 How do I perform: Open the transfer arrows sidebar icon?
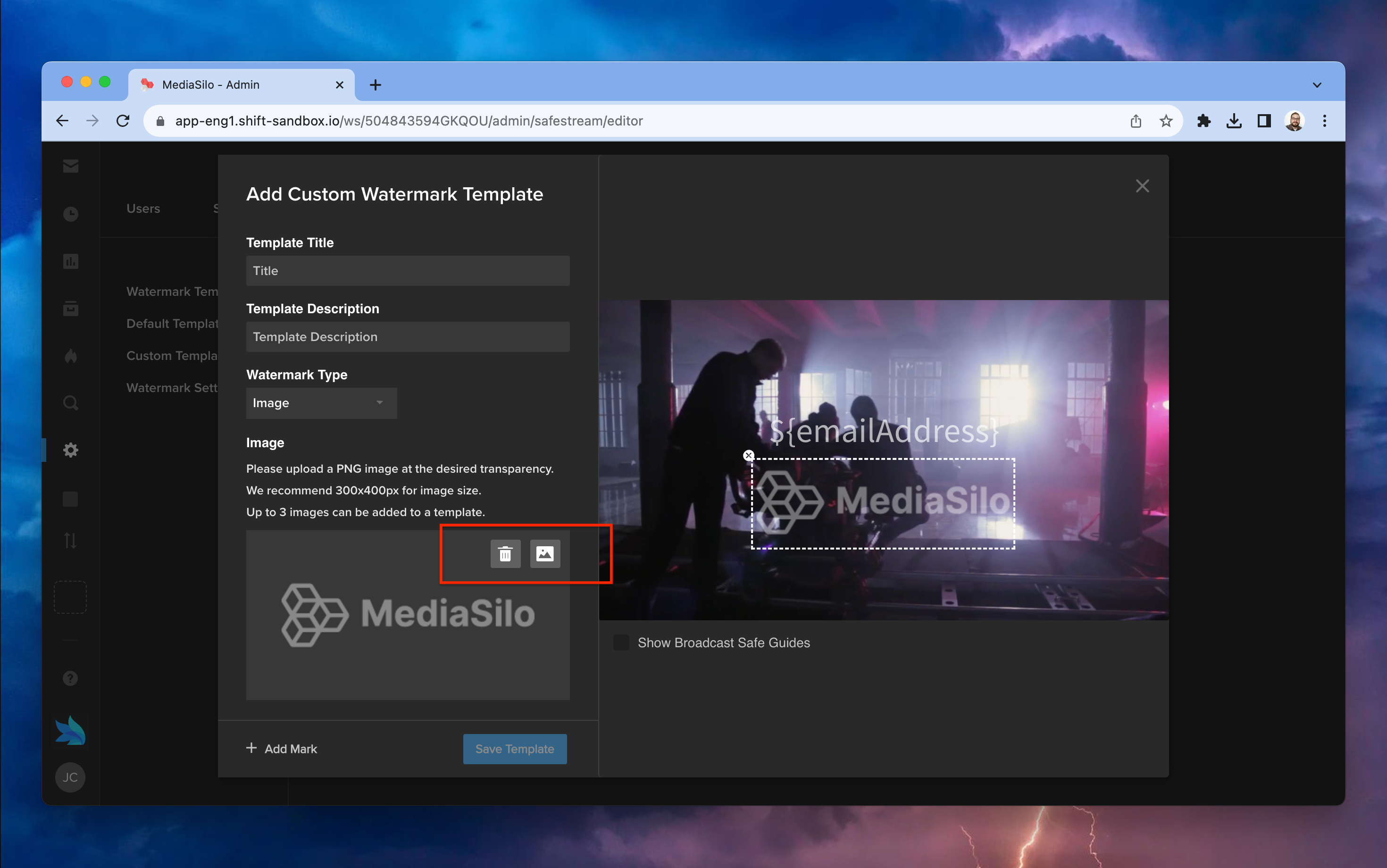pos(71,540)
